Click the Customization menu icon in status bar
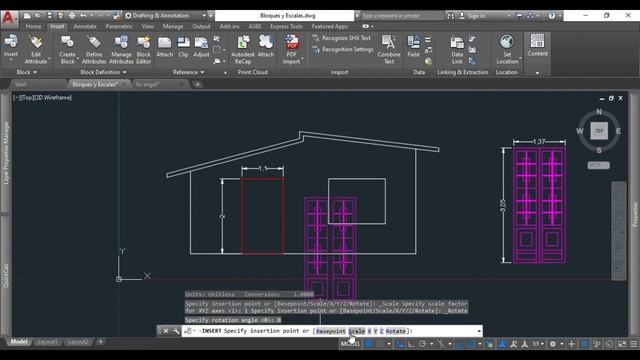The width and height of the screenshot is (640, 360). tap(633, 344)
